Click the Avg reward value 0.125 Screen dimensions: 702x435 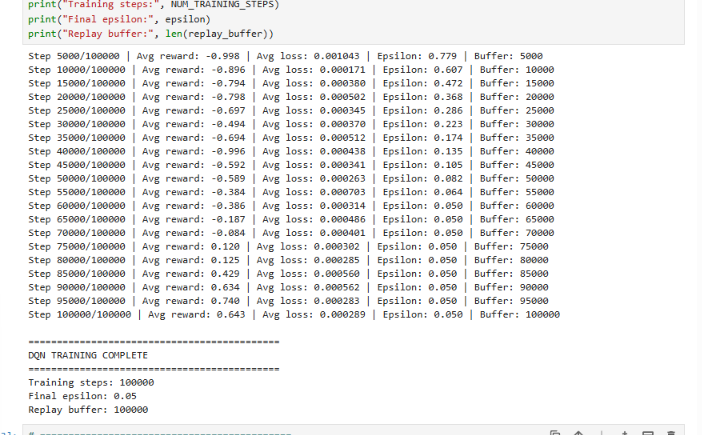pyautogui.click(x=225, y=260)
